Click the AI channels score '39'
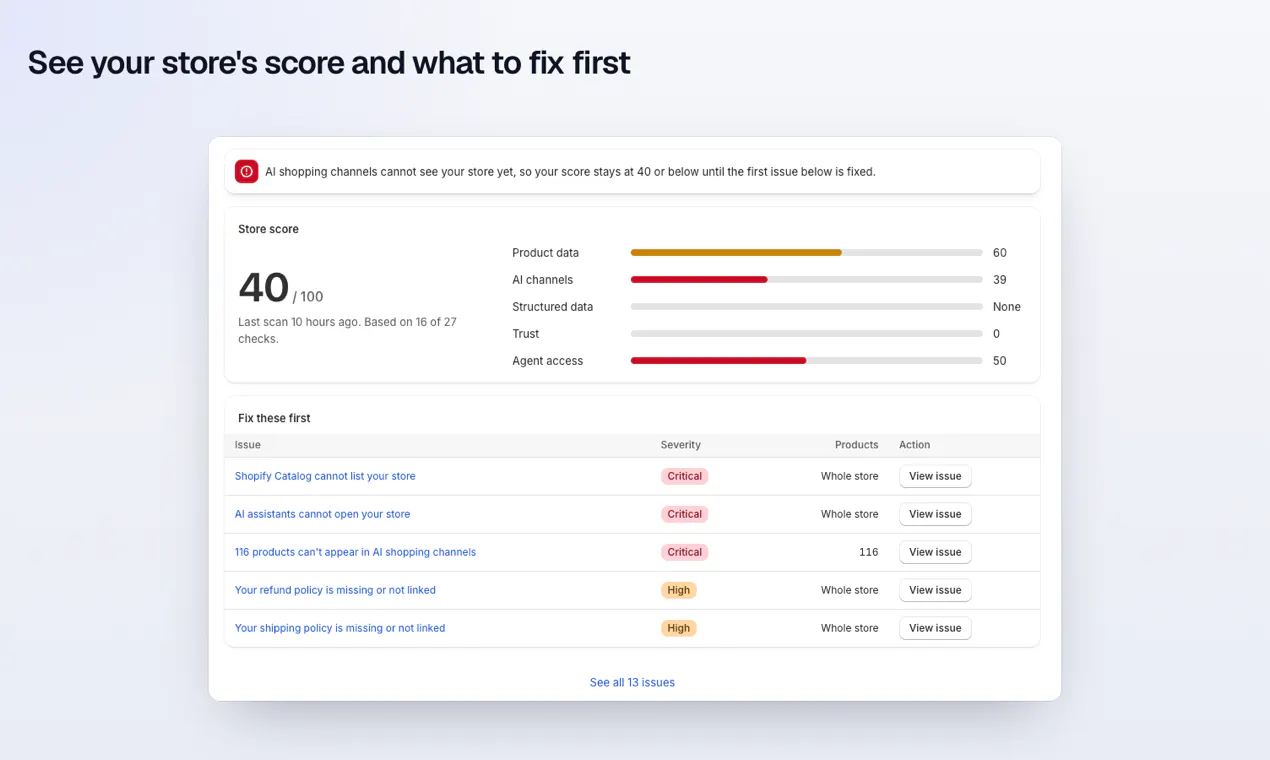This screenshot has height=760, width=1270. pos(1000,280)
